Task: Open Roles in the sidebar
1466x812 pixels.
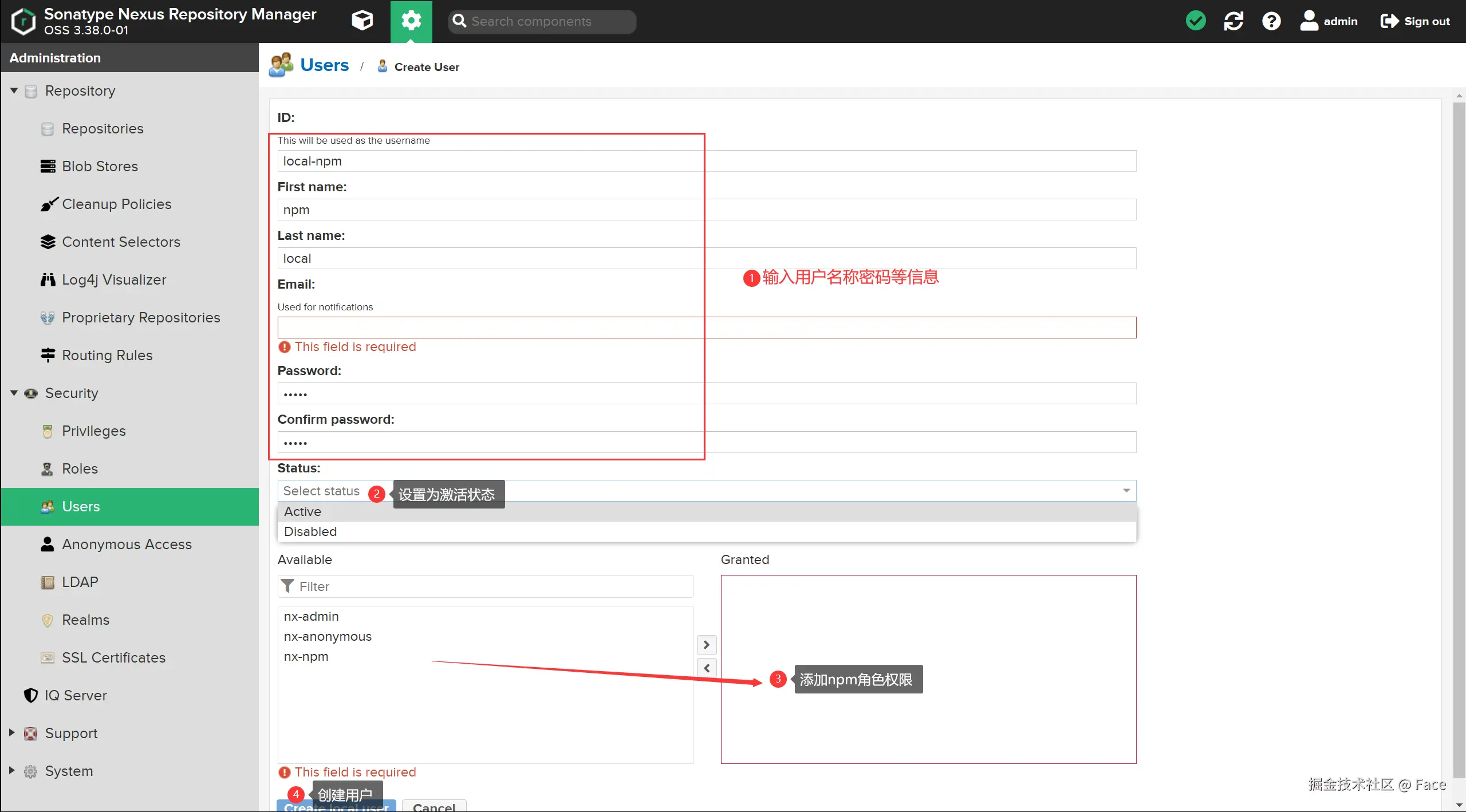Action: [80, 468]
